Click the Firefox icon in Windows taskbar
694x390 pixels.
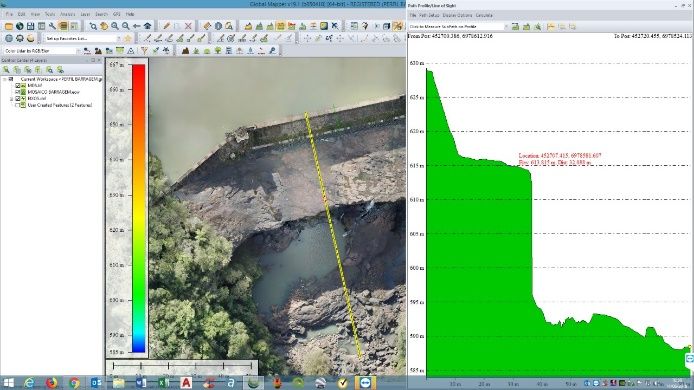pos(51,382)
